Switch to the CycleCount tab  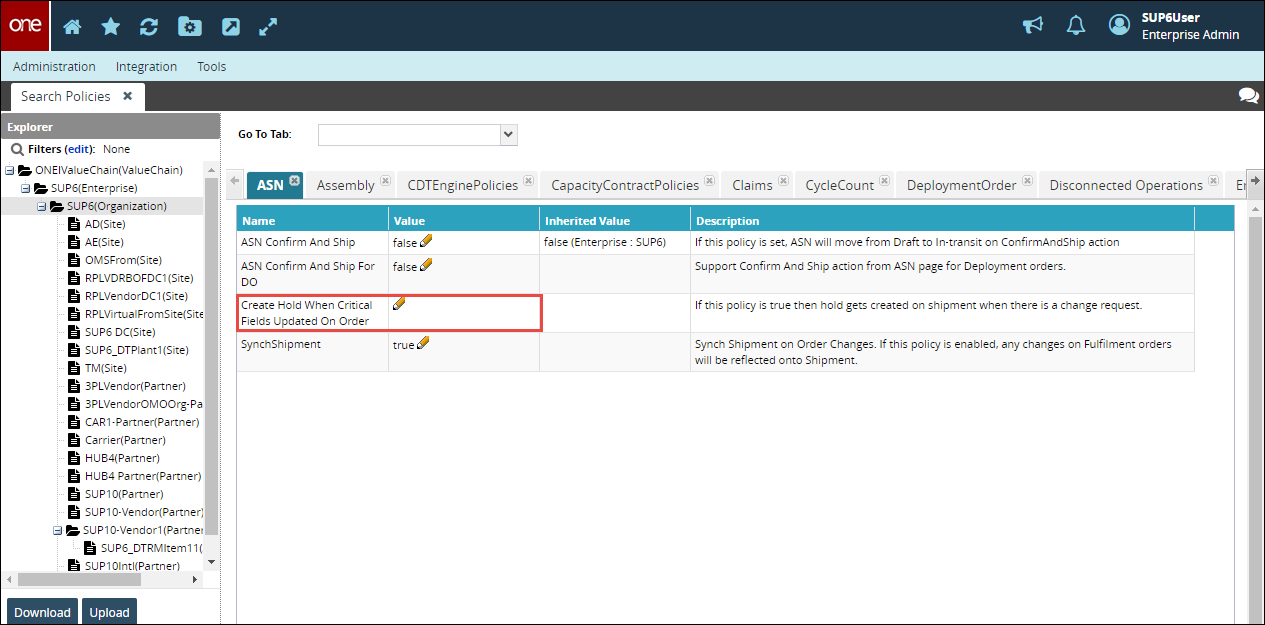click(840, 185)
